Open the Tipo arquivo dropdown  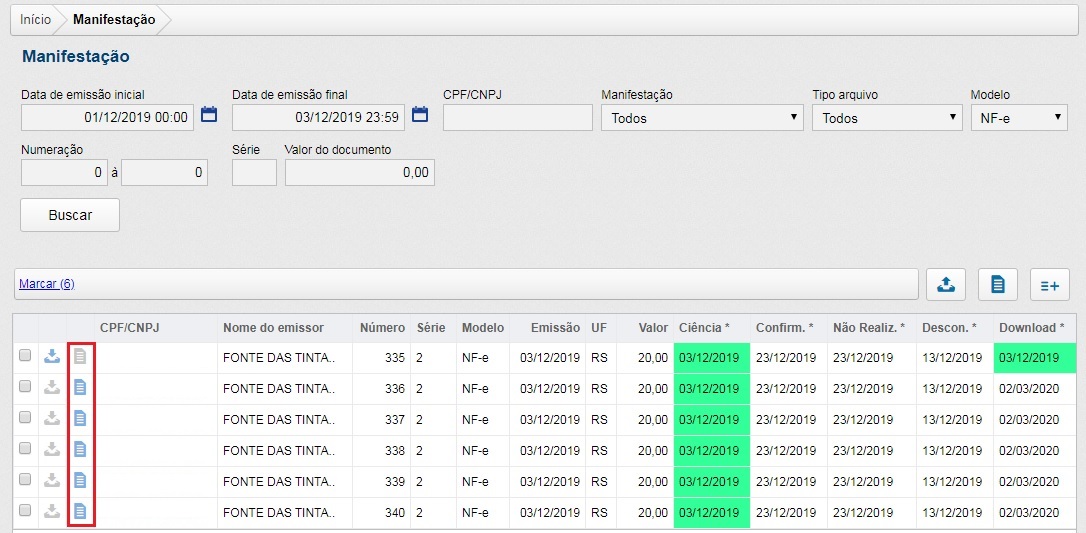886,118
